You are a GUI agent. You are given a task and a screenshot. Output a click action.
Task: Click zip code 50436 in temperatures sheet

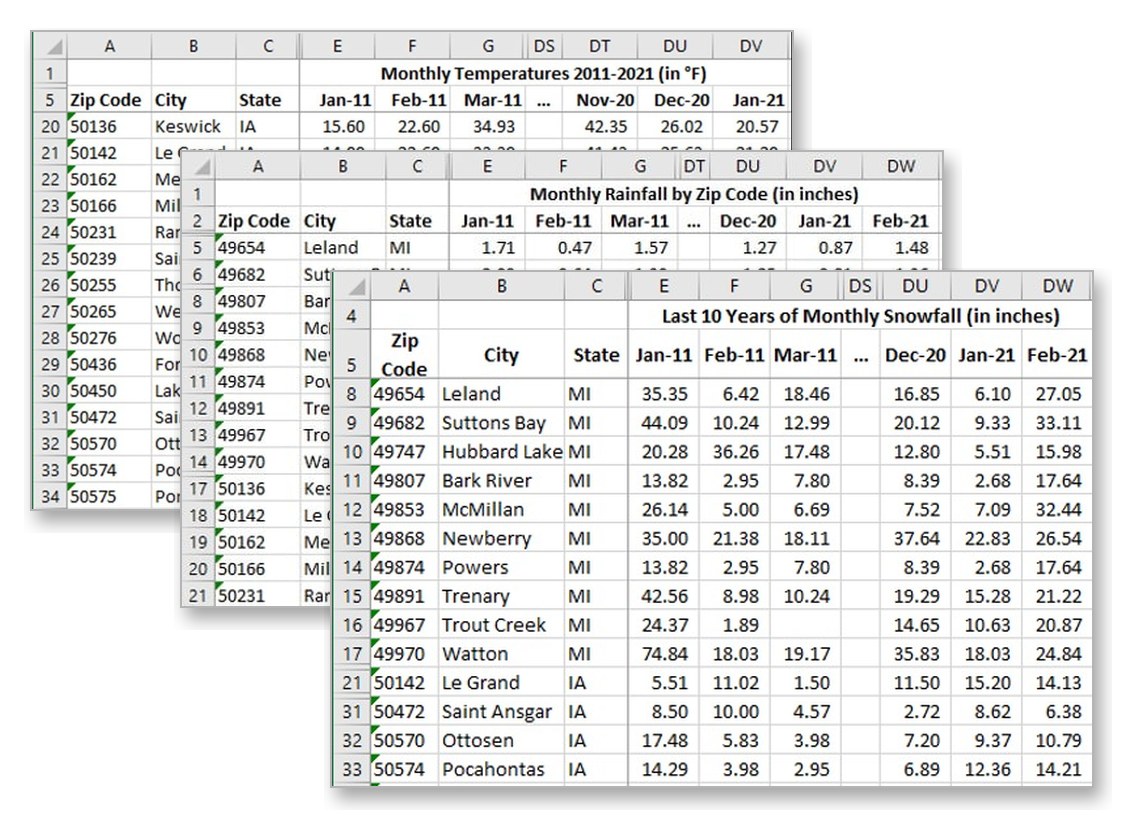click(x=109, y=364)
